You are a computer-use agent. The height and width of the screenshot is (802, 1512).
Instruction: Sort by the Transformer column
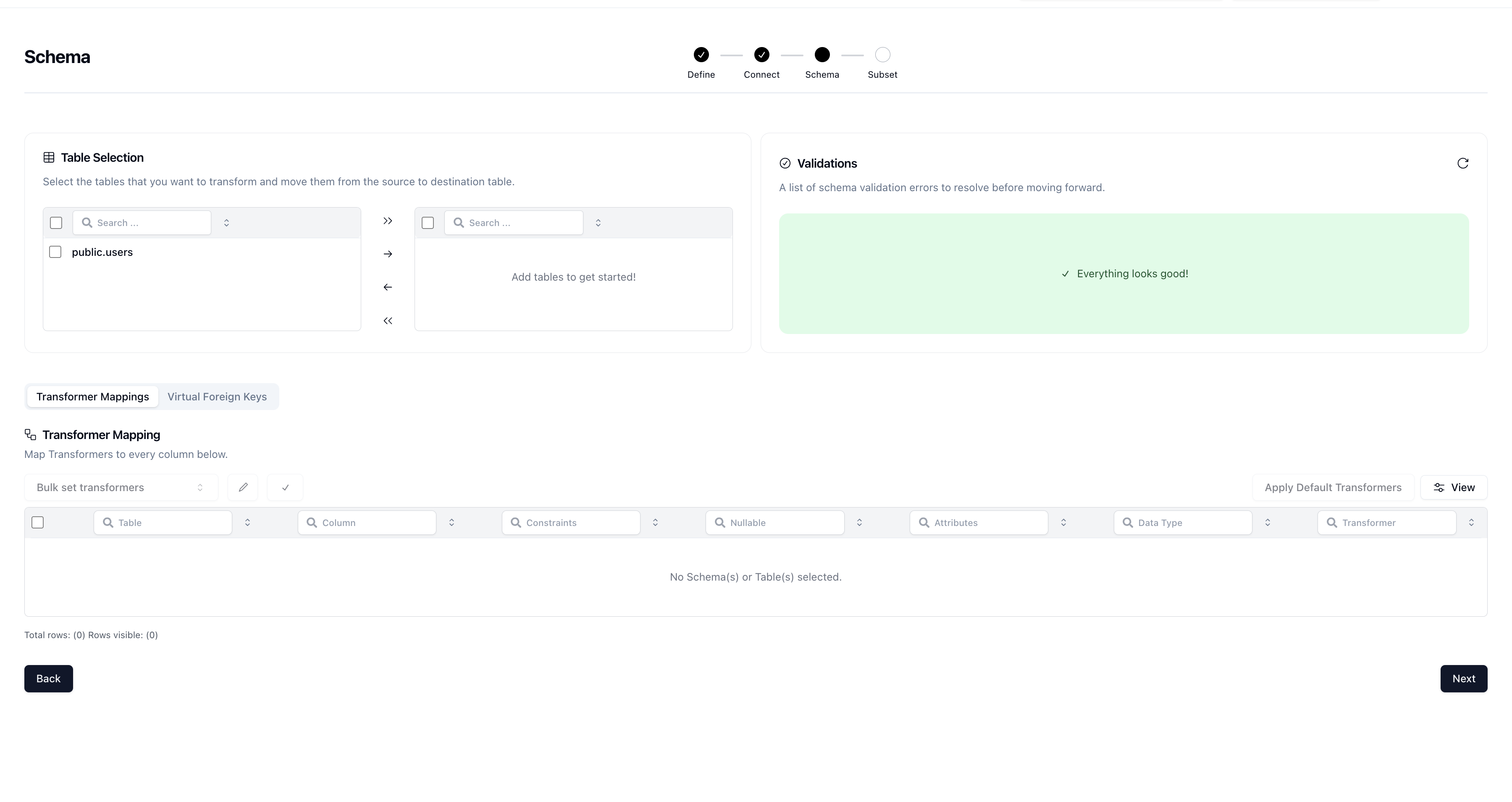point(1472,523)
